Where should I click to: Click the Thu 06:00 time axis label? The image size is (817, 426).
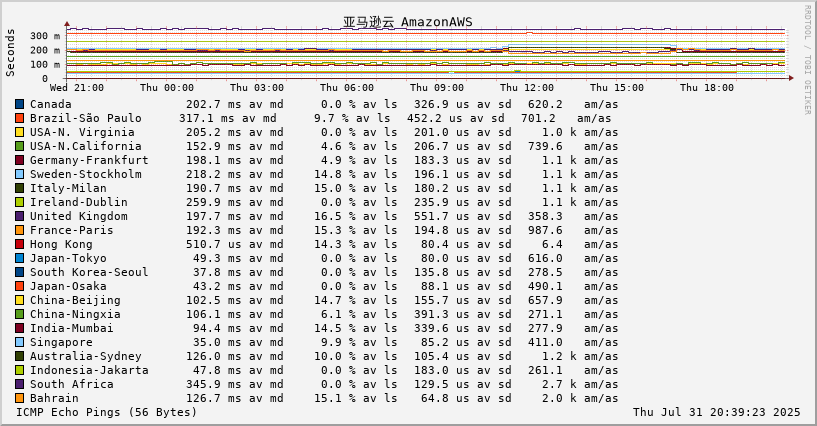pyautogui.click(x=347, y=88)
